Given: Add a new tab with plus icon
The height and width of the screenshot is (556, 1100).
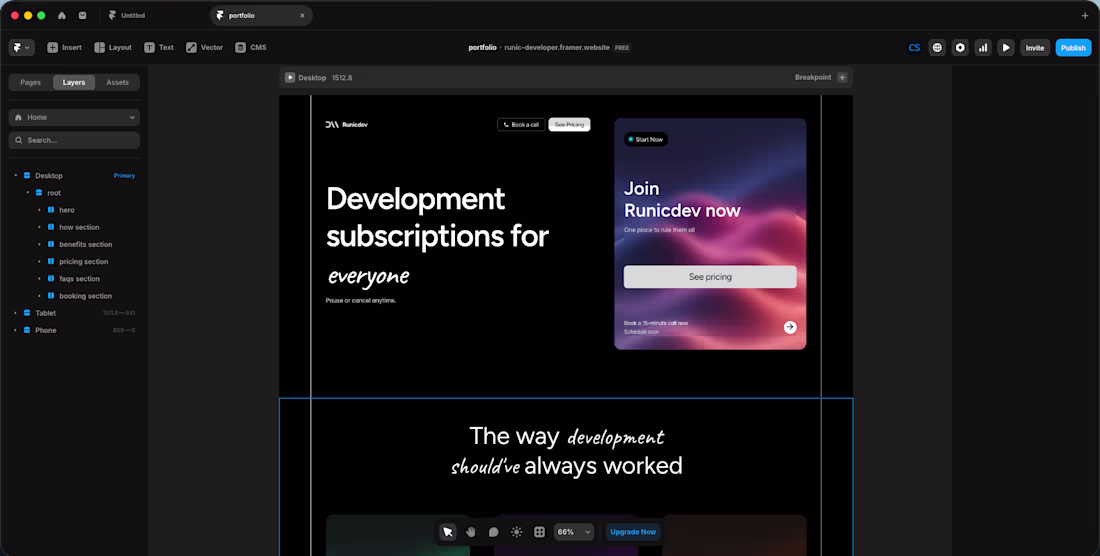Looking at the screenshot, I should click(x=1085, y=15).
